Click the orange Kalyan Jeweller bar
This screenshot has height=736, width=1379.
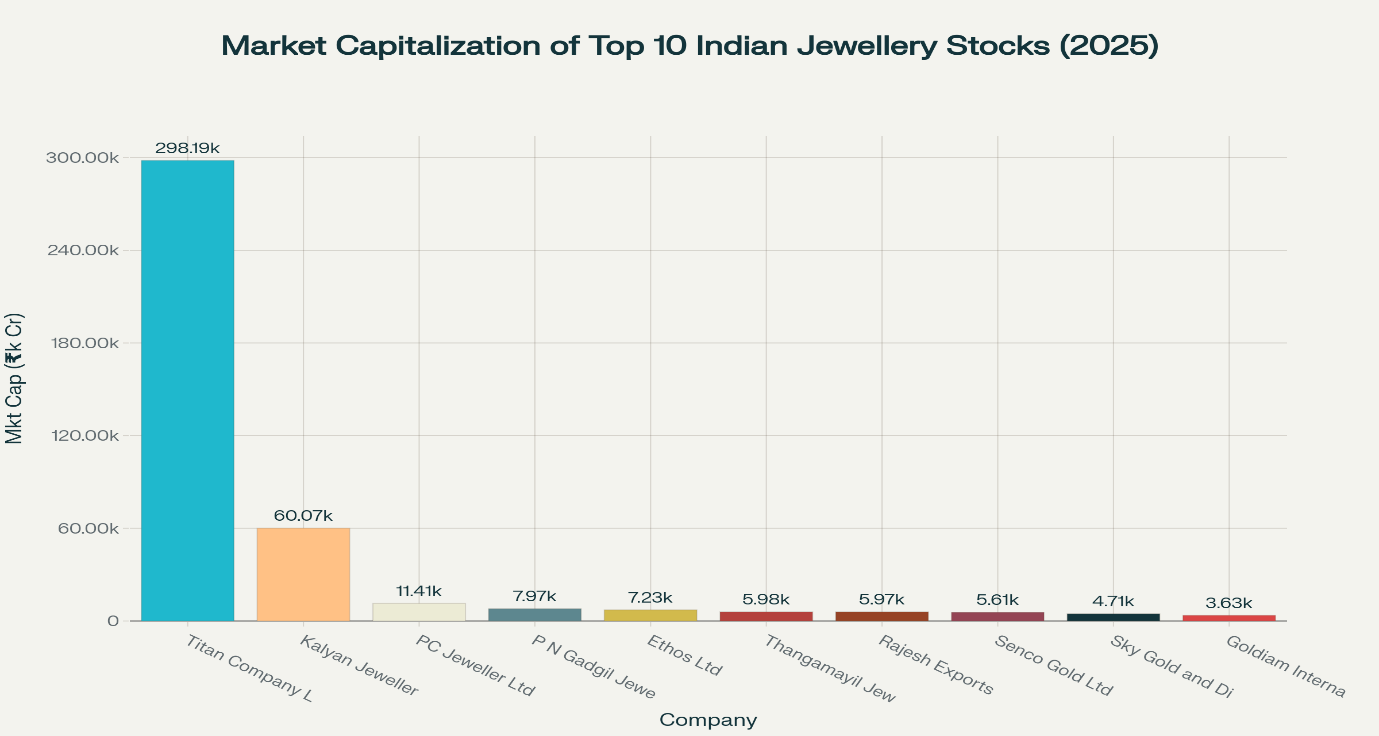(x=303, y=574)
